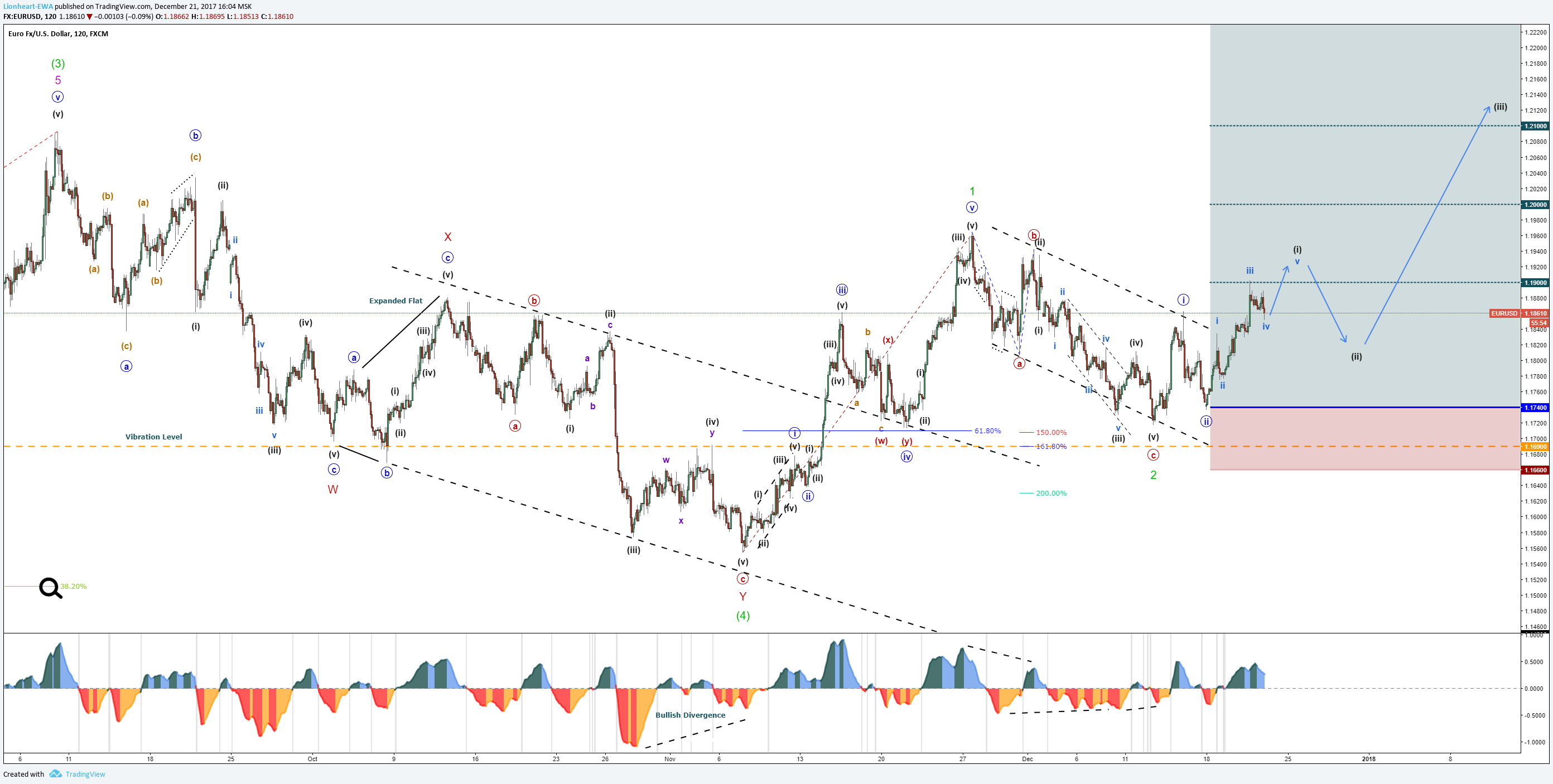Screen dimensions: 1553x784
Task: Select the 'Expanded Flat' annotation text
Action: coord(396,301)
